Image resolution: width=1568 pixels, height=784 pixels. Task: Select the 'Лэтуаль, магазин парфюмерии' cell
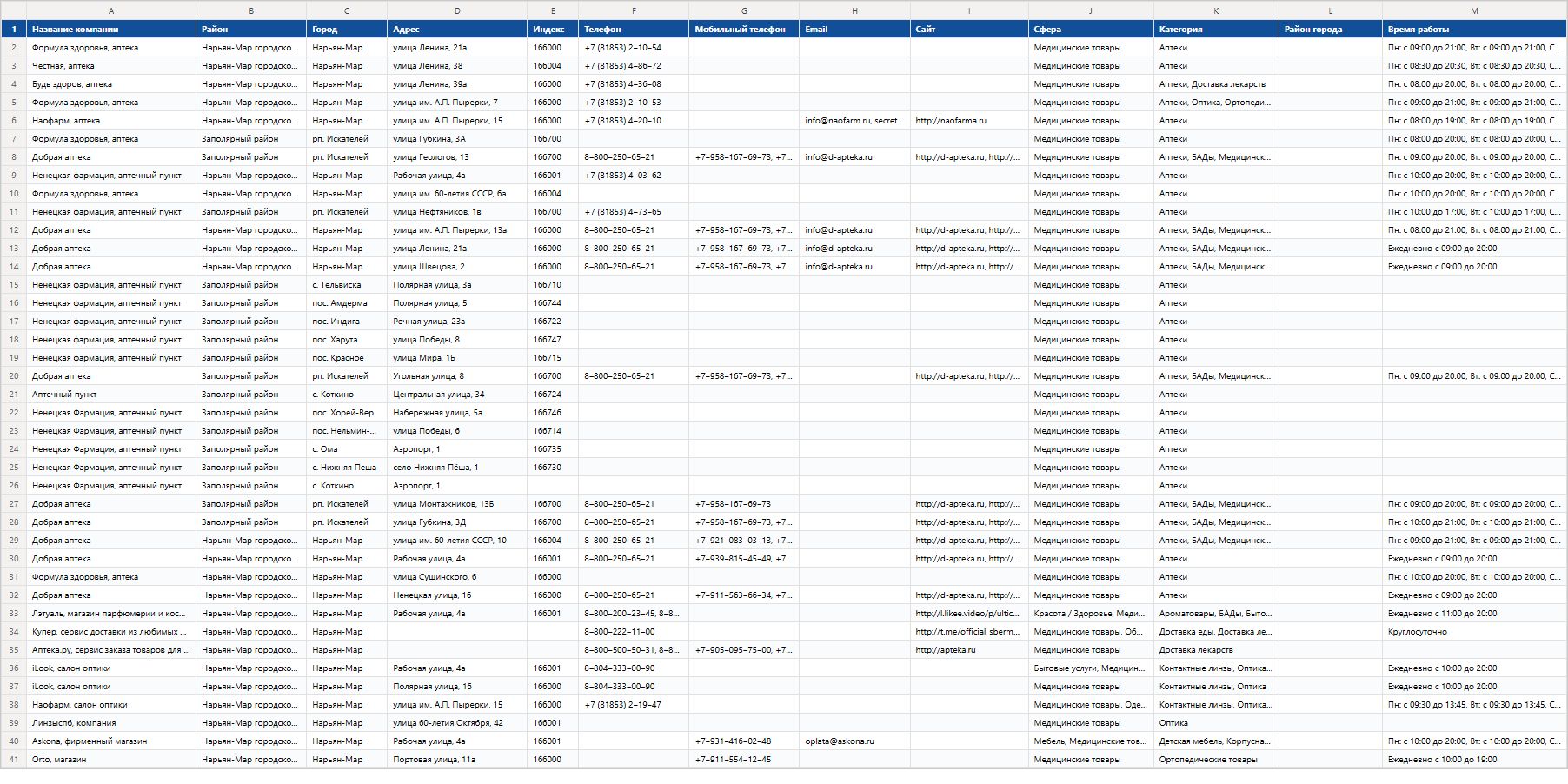point(111,614)
